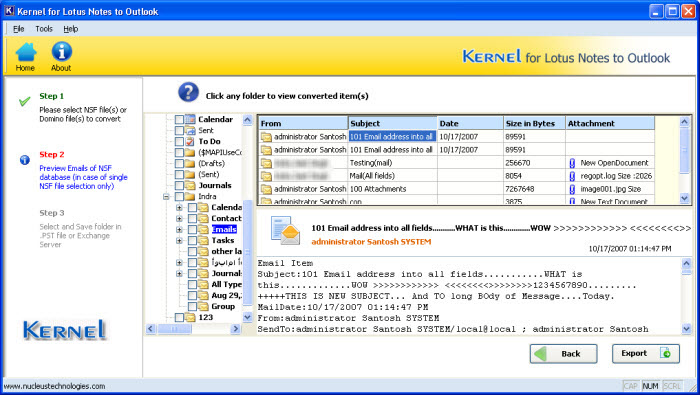Expand the Arabic-named subfolder node
Viewport: 700px width, 395px height.
click(x=179, y=262)
